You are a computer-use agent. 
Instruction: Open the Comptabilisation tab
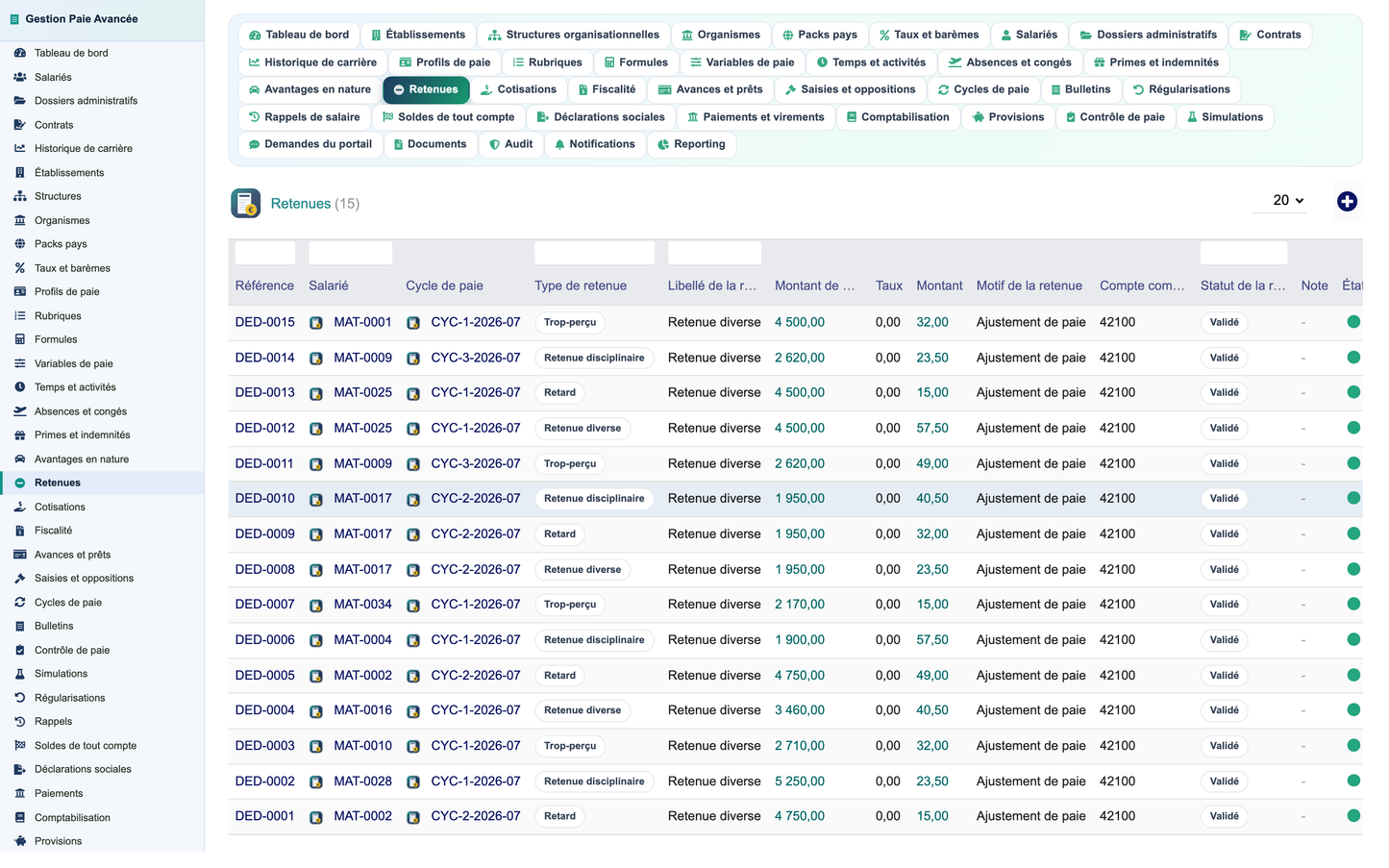tap(898, 117)
